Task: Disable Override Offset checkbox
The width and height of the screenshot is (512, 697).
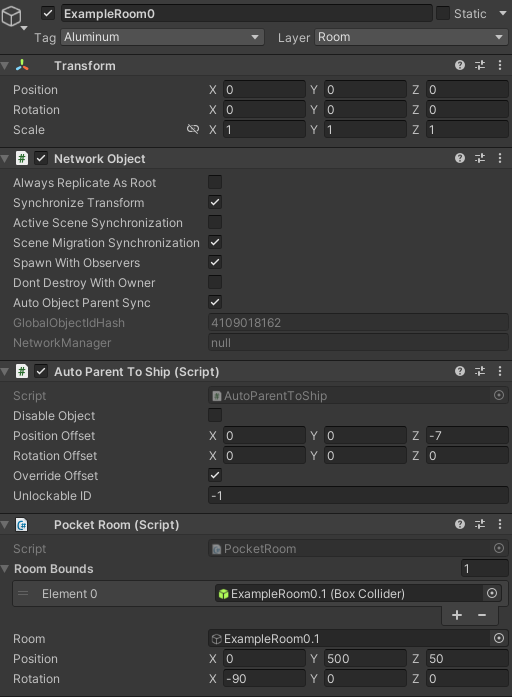Action: click(x=215, y=475)
